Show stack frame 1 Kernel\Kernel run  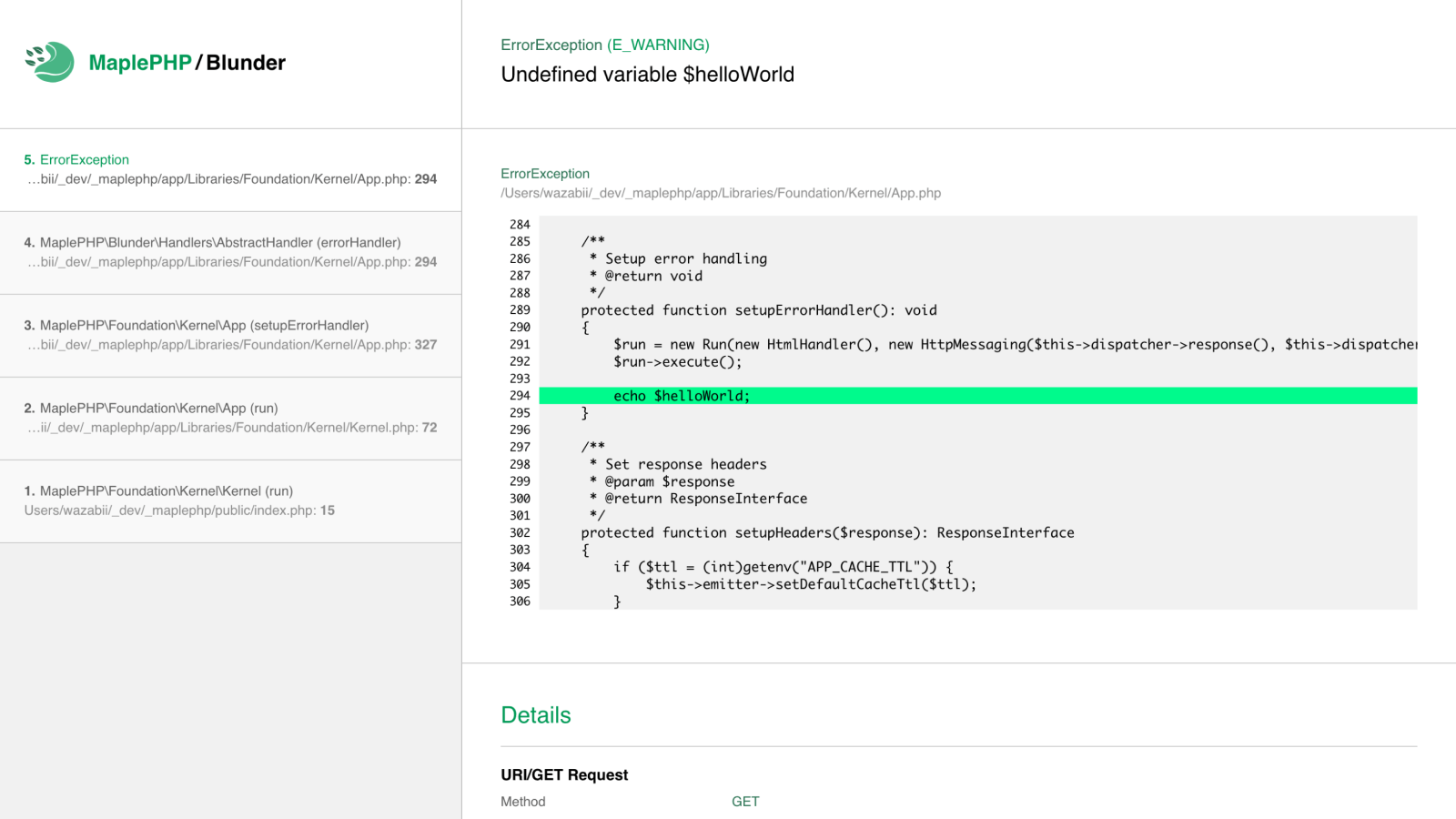(x=230, y=501)
